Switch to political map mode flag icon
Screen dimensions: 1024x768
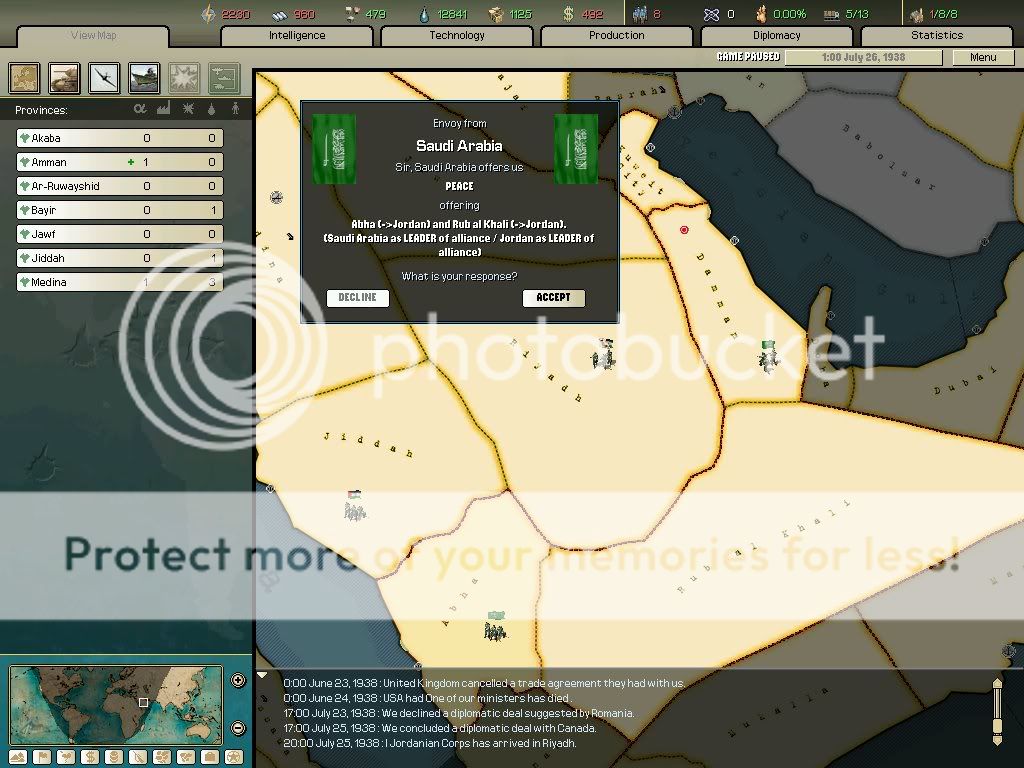tap(43, 757)
